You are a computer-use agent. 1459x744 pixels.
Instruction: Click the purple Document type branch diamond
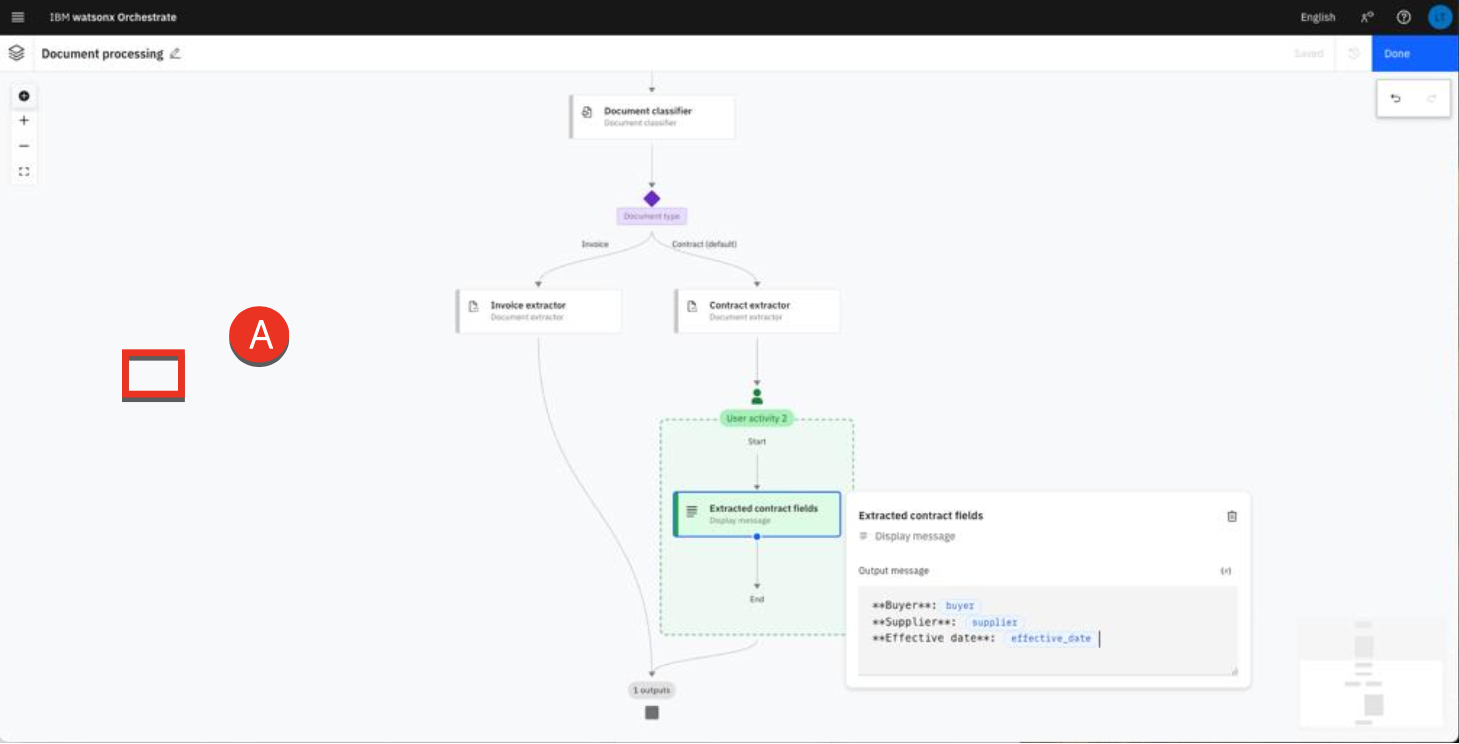[x=651, y=199]
